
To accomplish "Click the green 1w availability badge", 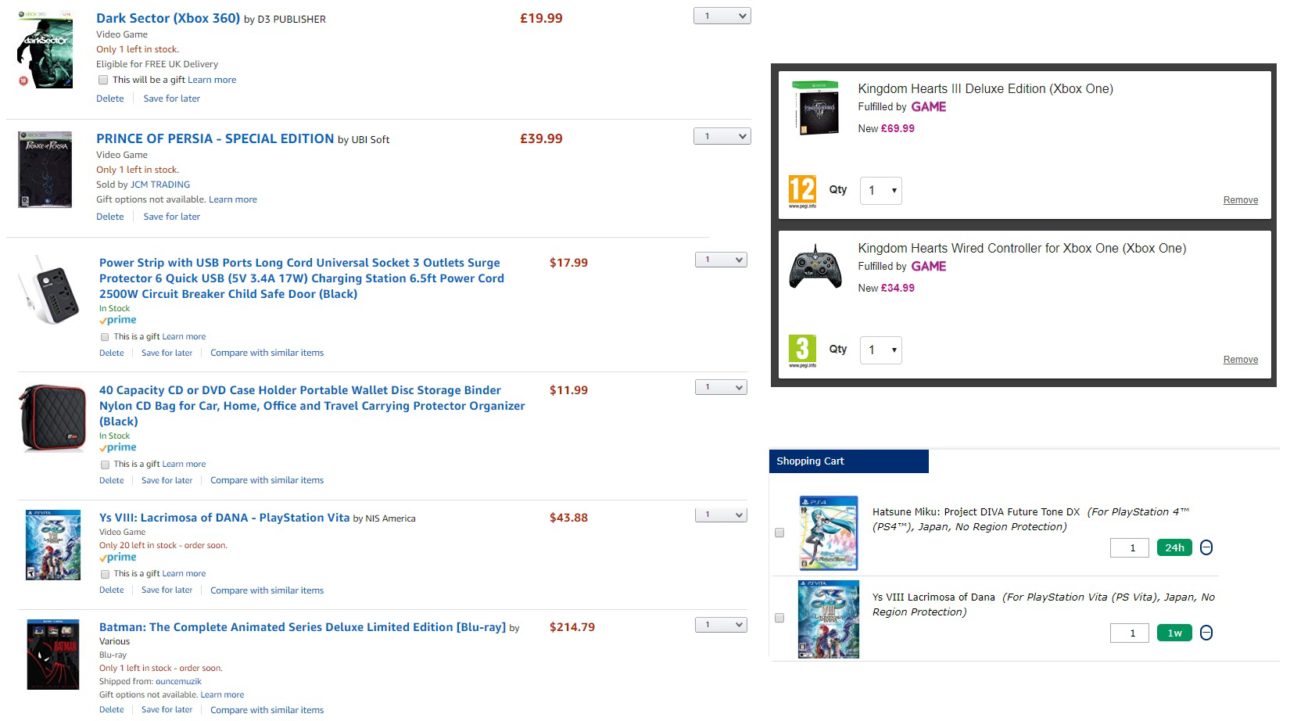I will 1174,633.
